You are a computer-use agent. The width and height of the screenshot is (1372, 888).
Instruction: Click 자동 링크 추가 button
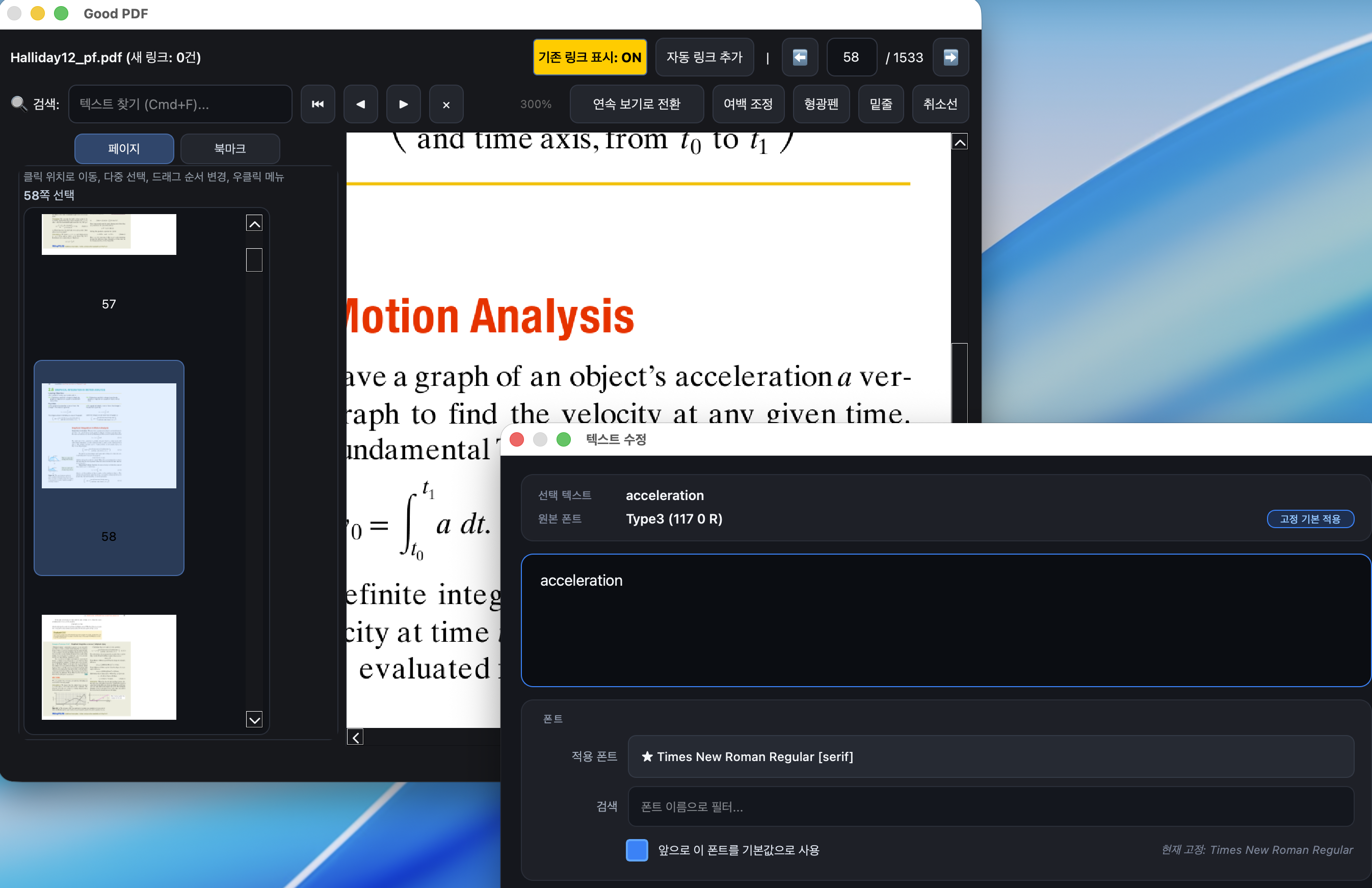coord(704,57)
